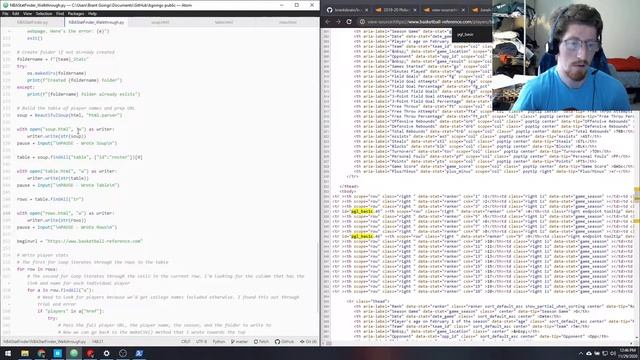
Task: Click Fetch in the Atom status bar
Action: [x=261, y=342]
